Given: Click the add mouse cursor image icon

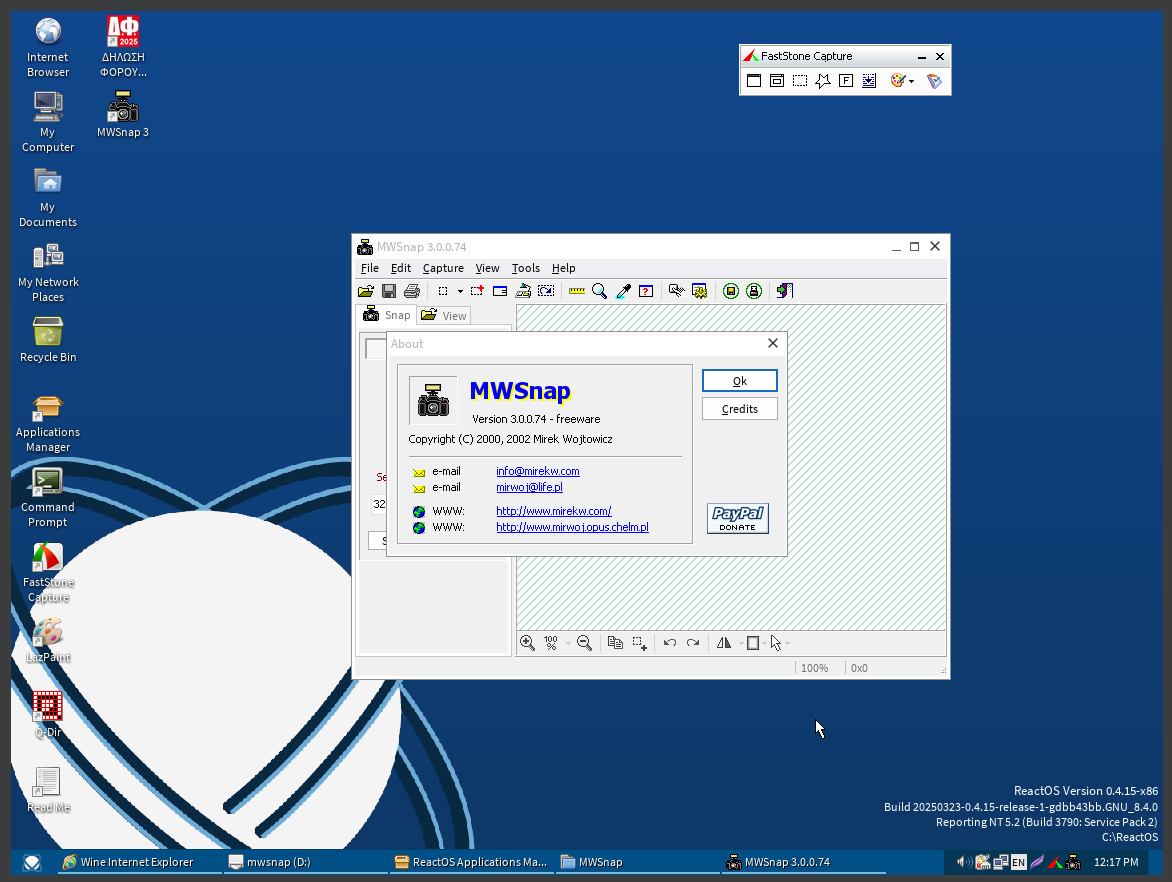Looking at the screenshot, I should (676, 291).
